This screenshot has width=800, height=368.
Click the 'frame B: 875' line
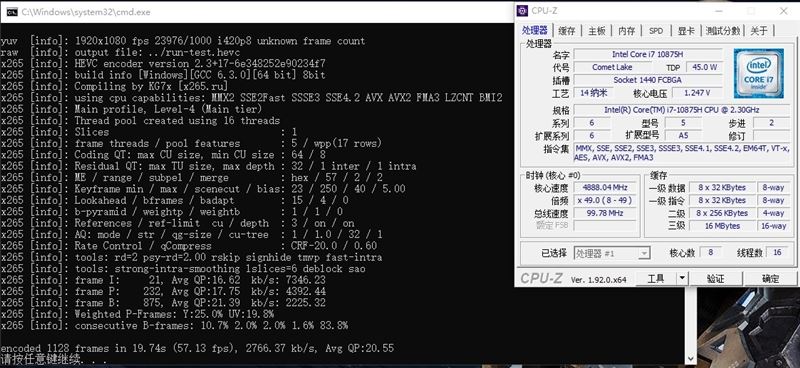click(163, 303)
